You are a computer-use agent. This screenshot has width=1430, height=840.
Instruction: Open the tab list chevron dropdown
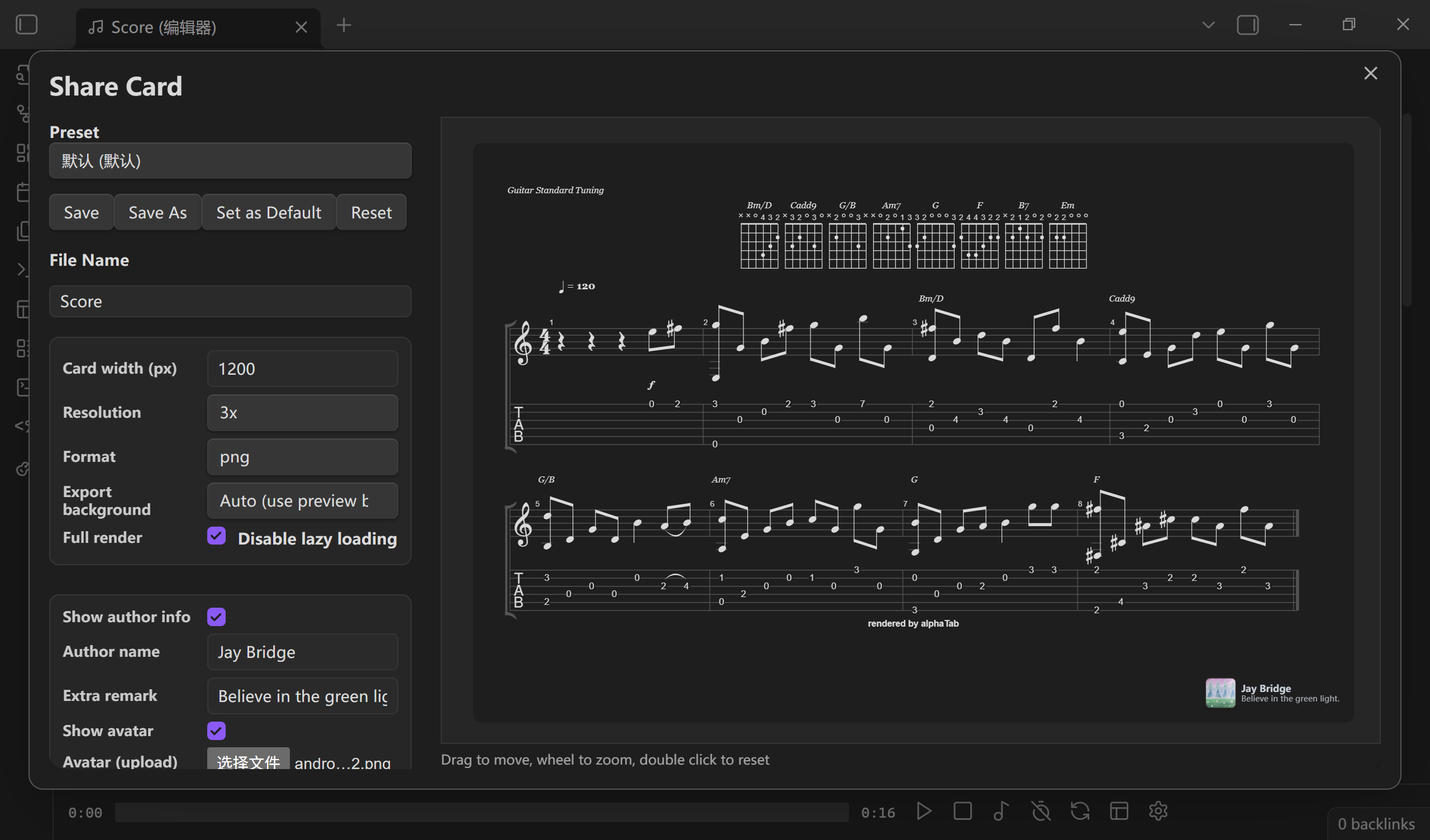(1208, 25)
